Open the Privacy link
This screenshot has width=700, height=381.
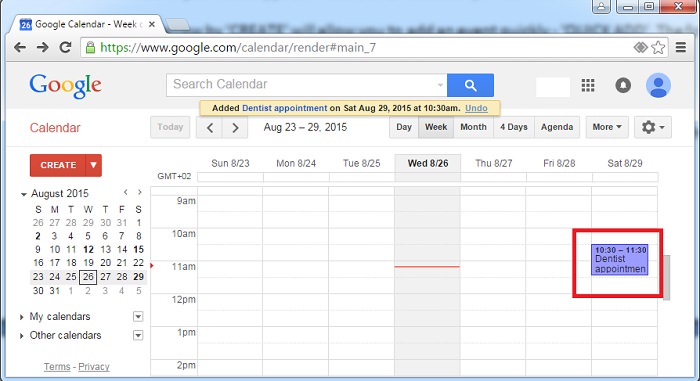94,367
